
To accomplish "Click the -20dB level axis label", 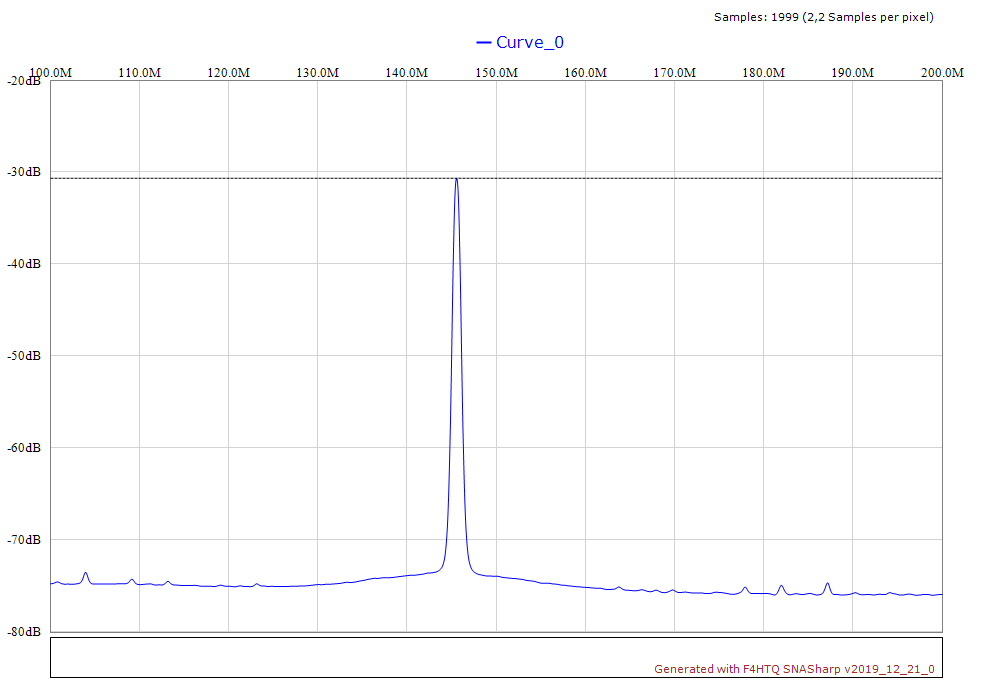I will click(22, 81).
